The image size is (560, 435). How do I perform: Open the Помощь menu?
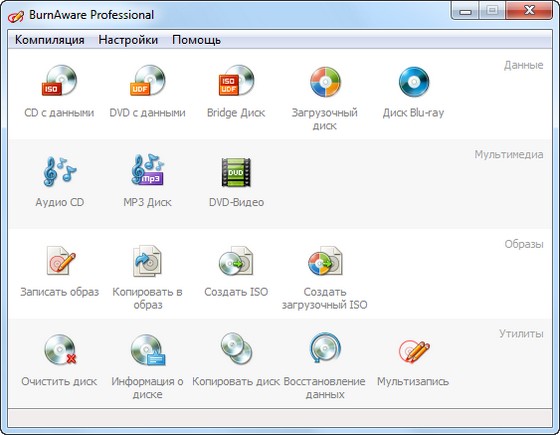[x=196, y=40]
